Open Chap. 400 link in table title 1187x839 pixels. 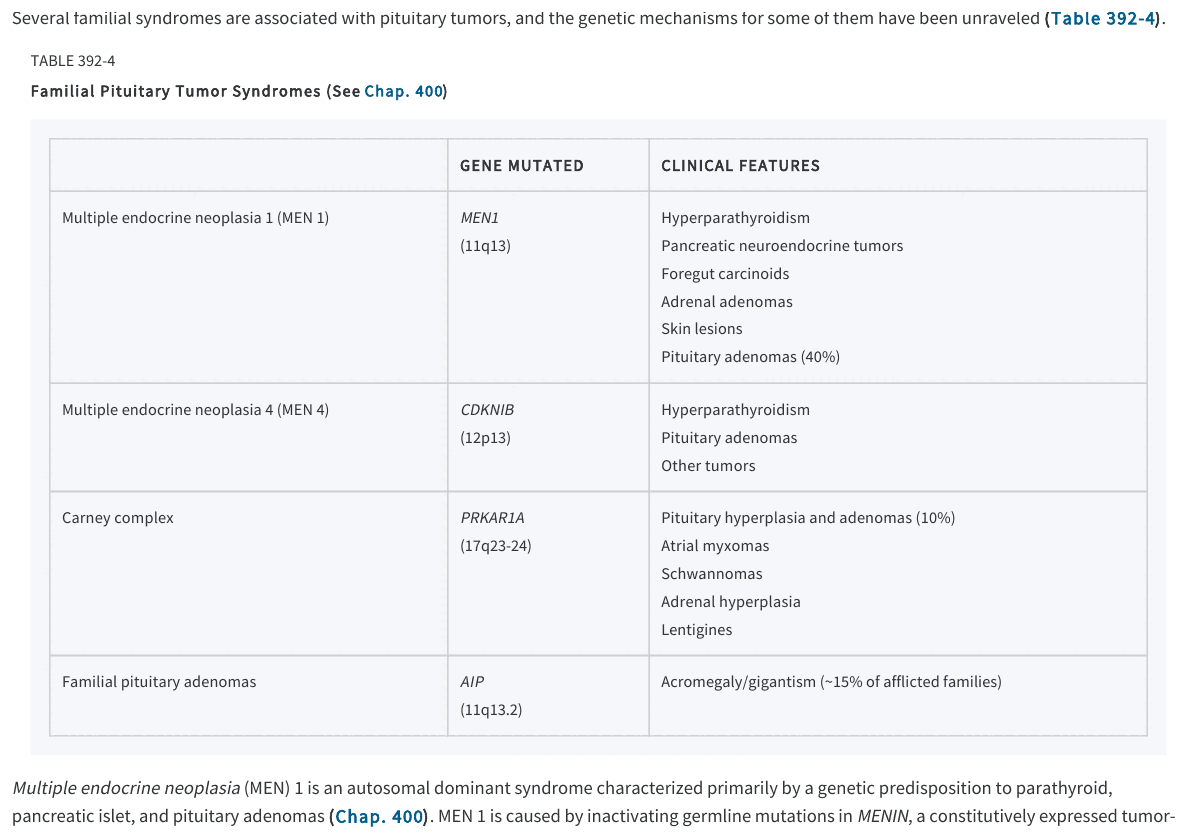(403, 92)
